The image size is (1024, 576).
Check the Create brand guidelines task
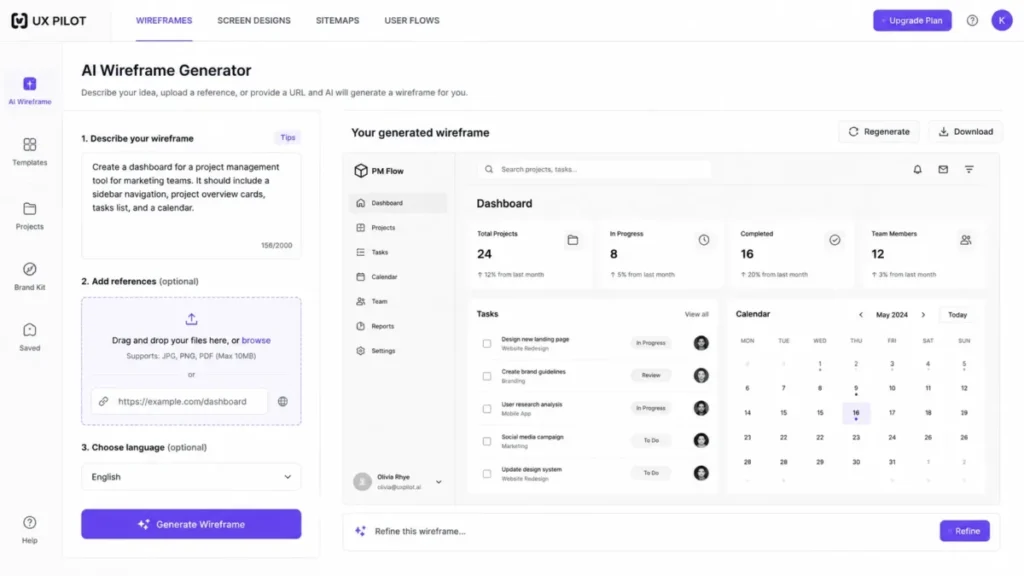487,376
